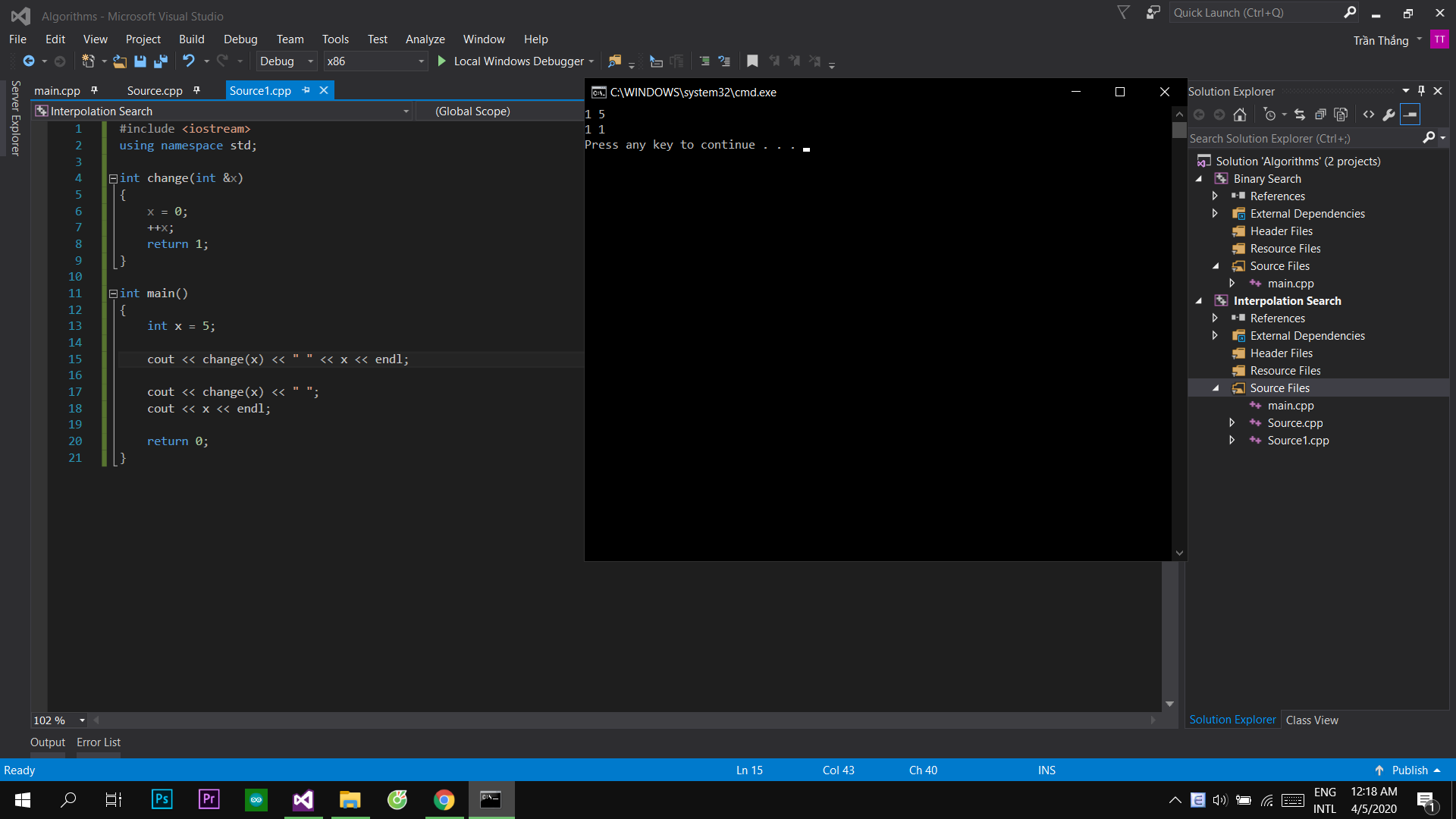Open the Build menu

[x=191, y=39]
